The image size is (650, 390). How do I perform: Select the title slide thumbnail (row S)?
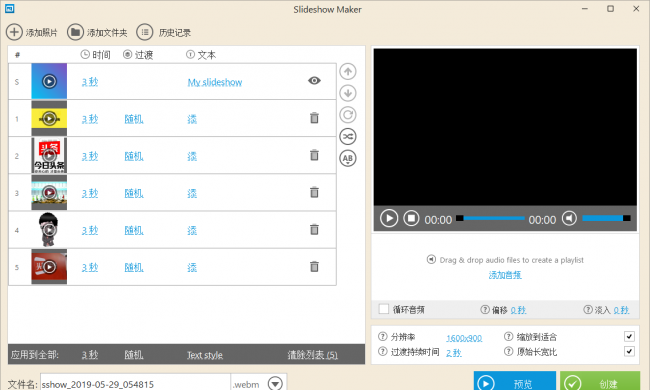tap(49, 81)
